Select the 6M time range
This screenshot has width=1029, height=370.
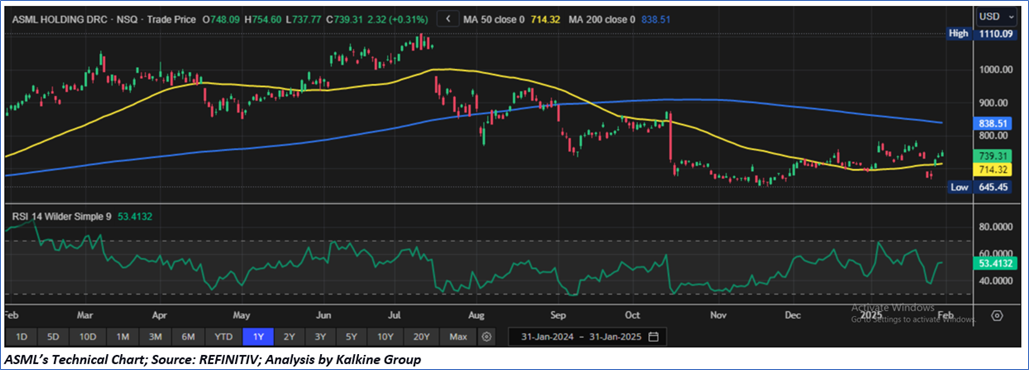point(188,337)
